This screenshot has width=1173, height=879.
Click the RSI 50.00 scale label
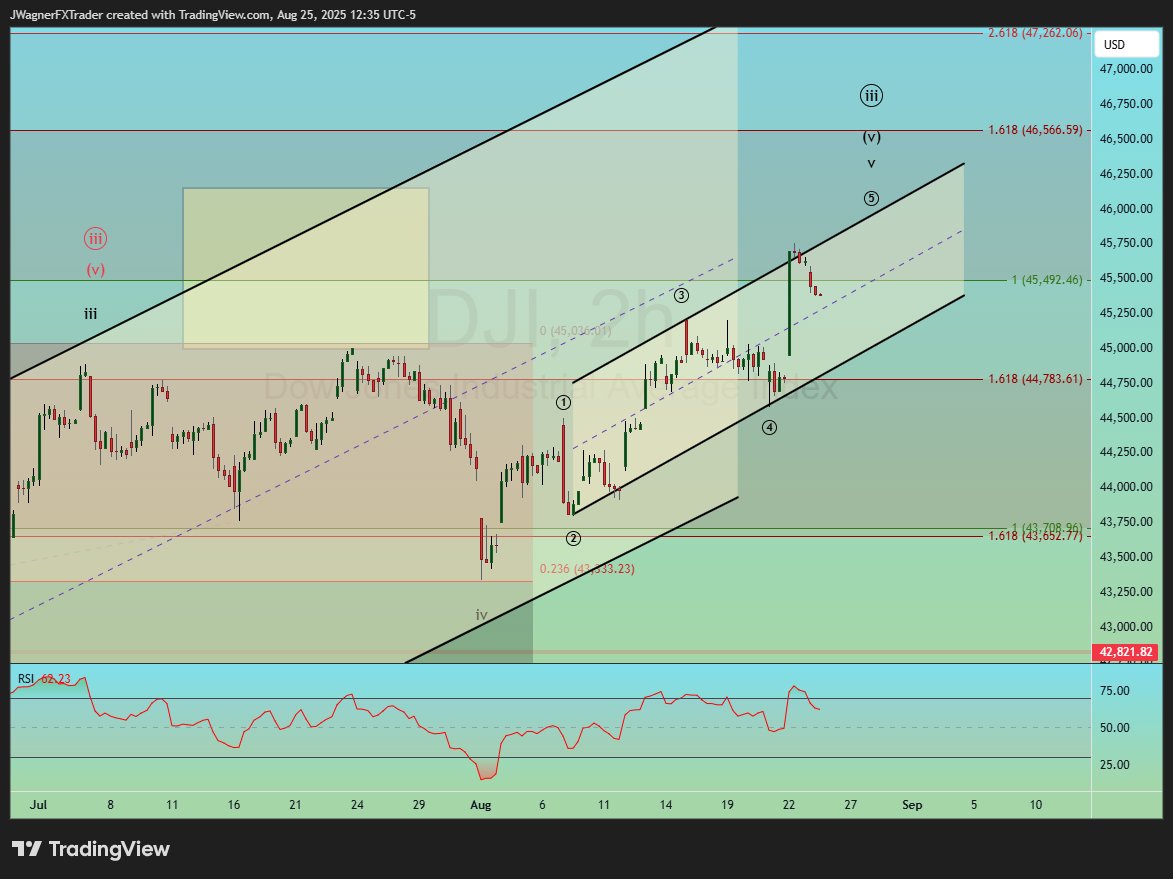1115,727
